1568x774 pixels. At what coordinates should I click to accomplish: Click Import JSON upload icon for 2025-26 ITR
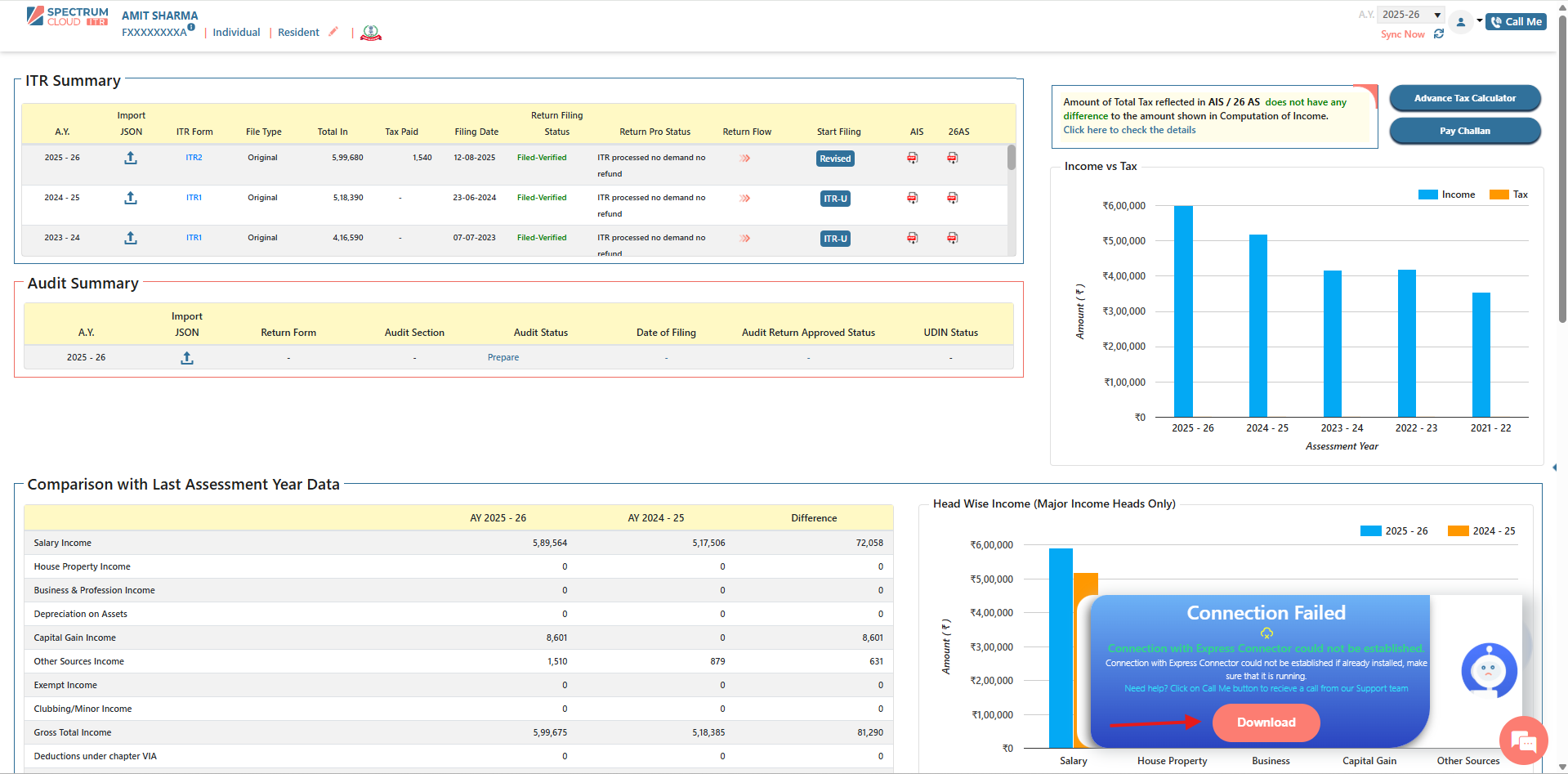pos(131,158)
